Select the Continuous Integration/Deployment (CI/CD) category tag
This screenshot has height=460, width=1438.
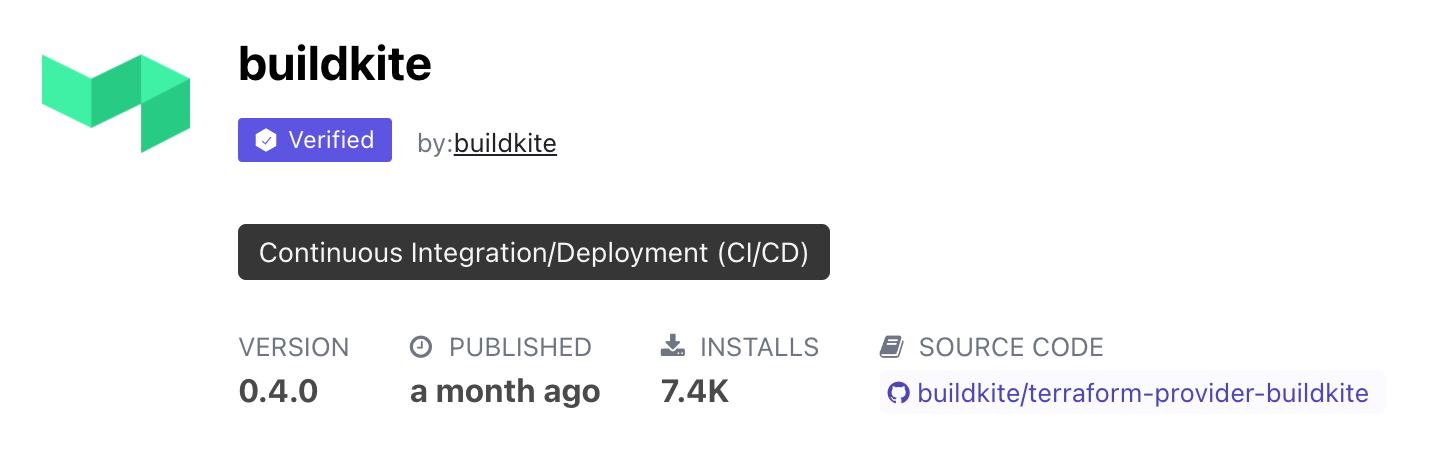pos(533,252)
